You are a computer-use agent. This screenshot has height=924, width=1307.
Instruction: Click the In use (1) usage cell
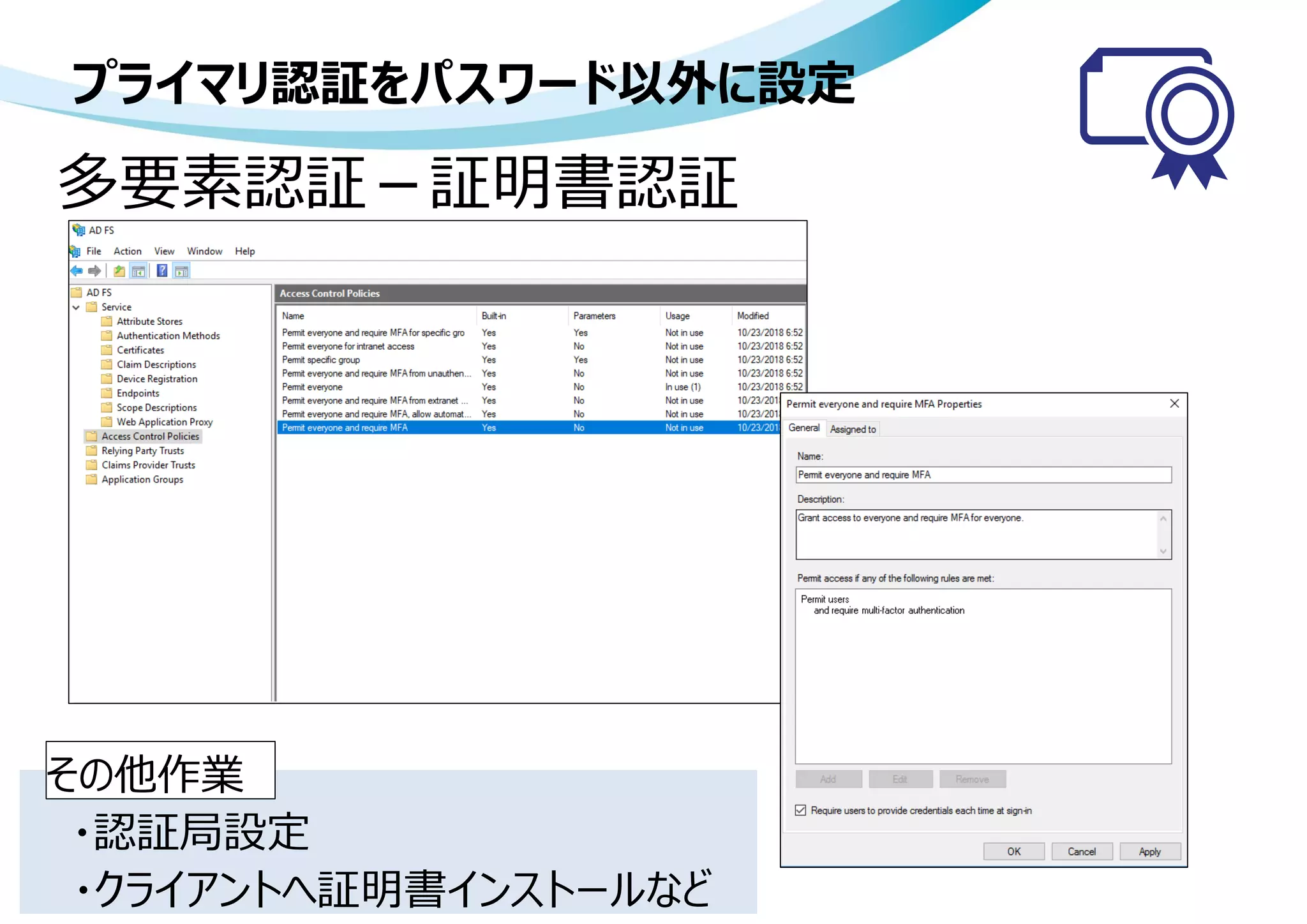pos(683,387)
